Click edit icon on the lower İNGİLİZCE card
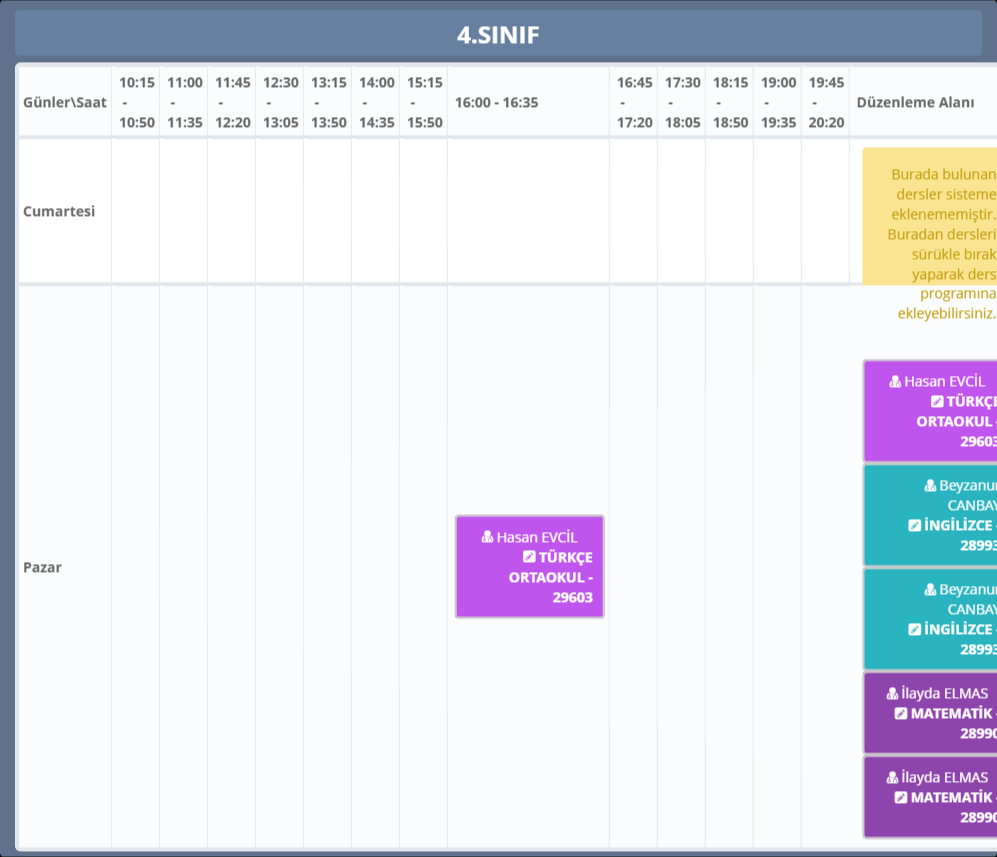The height and width of the screenshot is (857, 997). pyautogui.click(x=914, y=629)
